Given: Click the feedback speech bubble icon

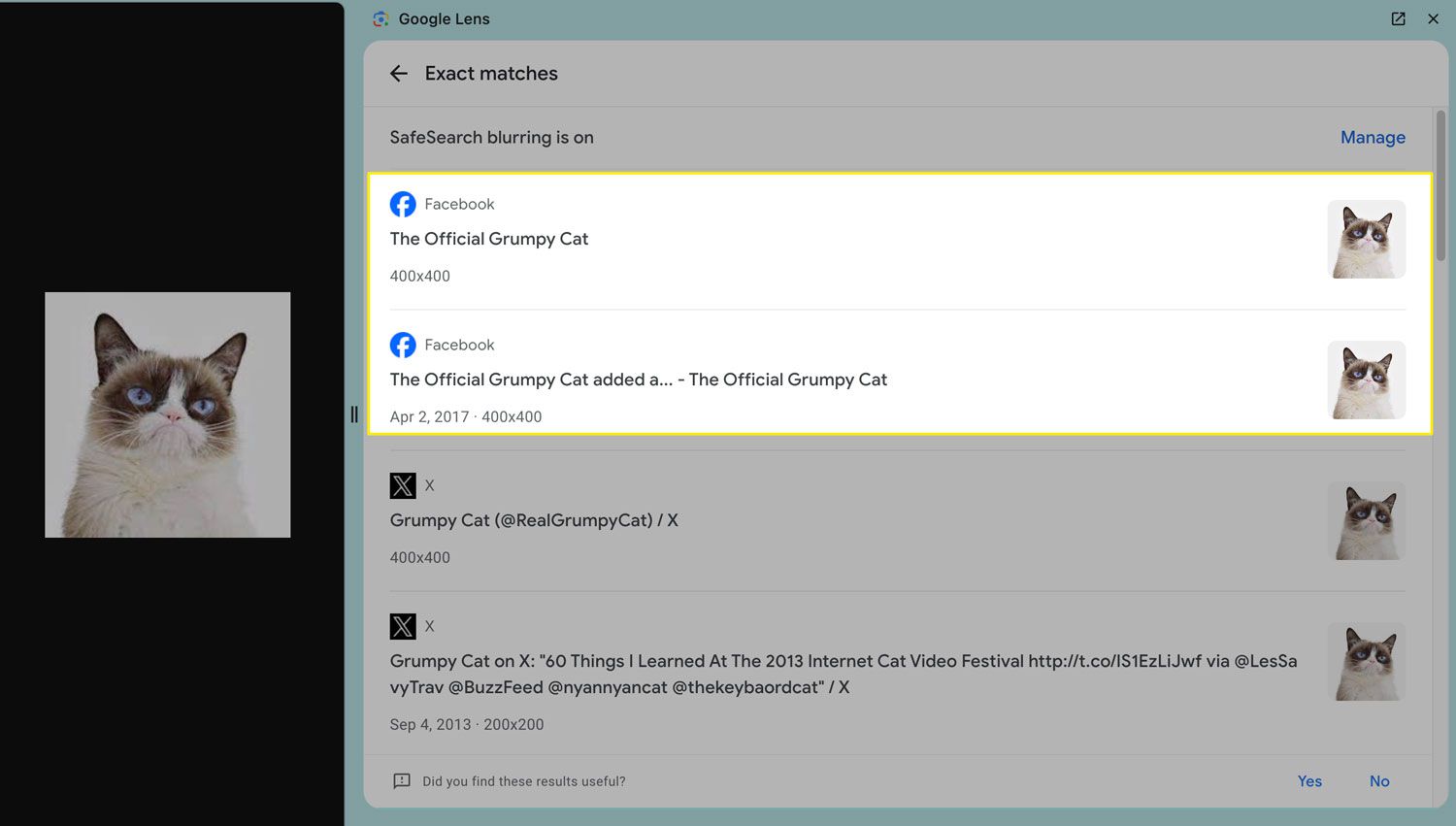Looking at the screenshot, I should pyautogui.click(x=402, y=781).
